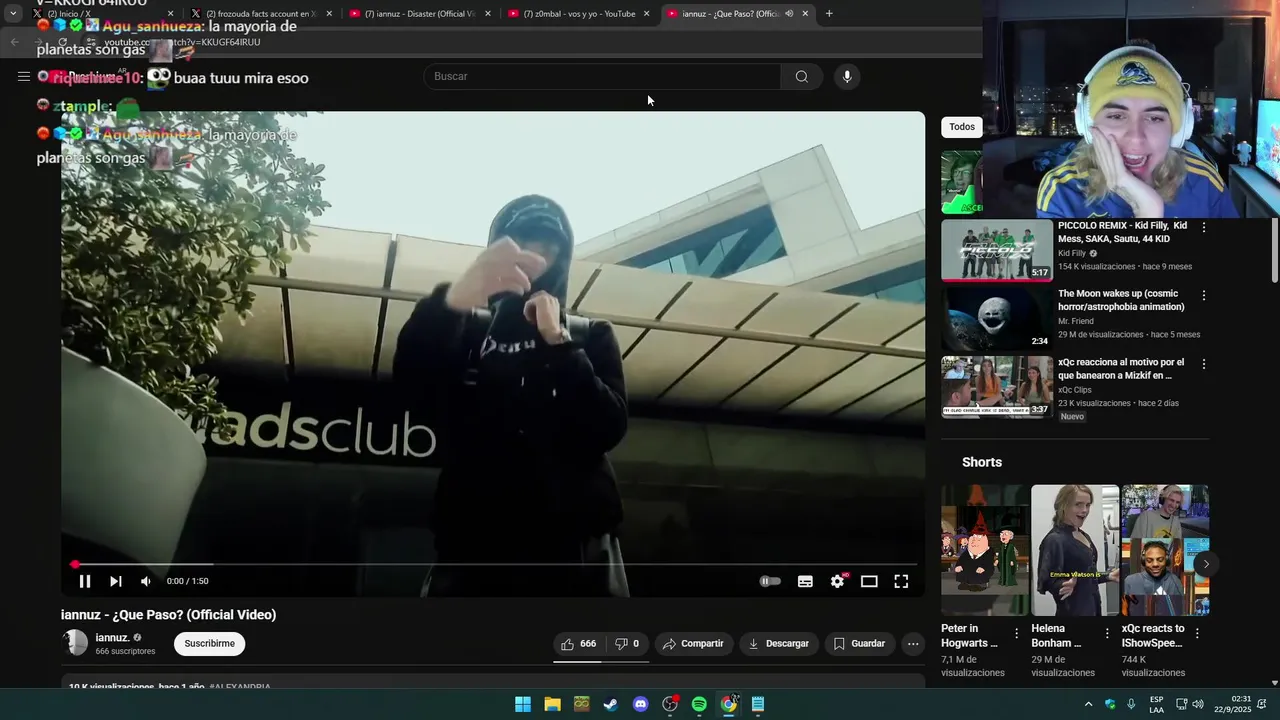Open Google Chrome taskbar icon
Image resolution: width=1280 pixels, height=720 pixels.
point(729,704)
